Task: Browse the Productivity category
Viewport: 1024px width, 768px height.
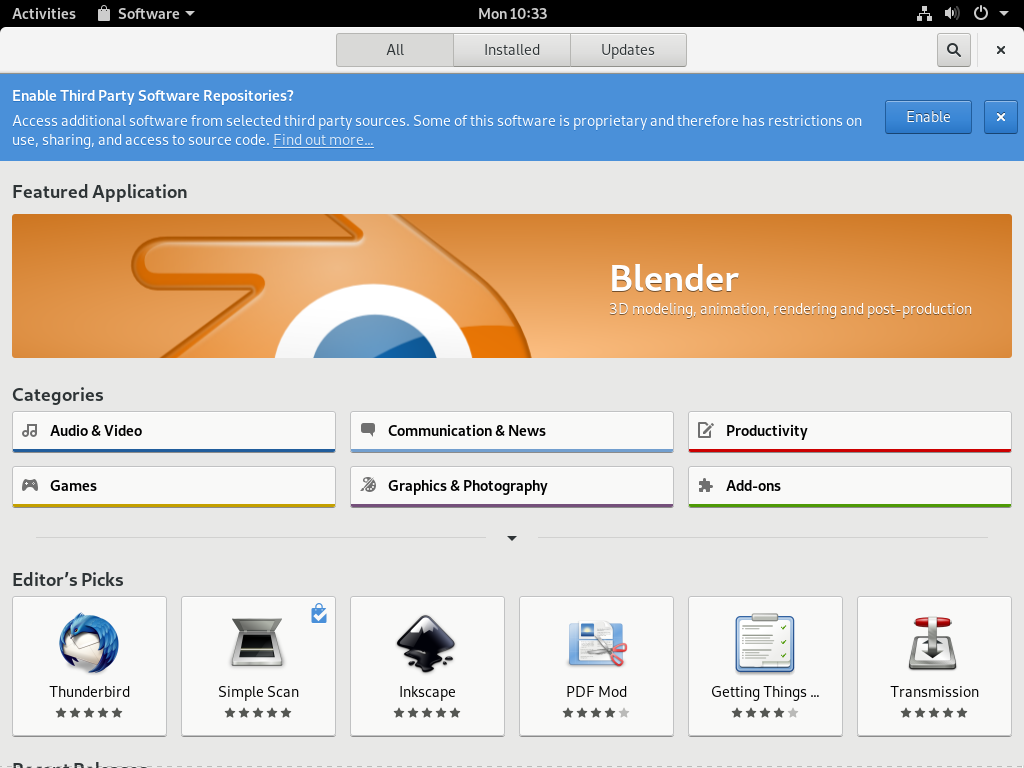Action: [850, 432]
